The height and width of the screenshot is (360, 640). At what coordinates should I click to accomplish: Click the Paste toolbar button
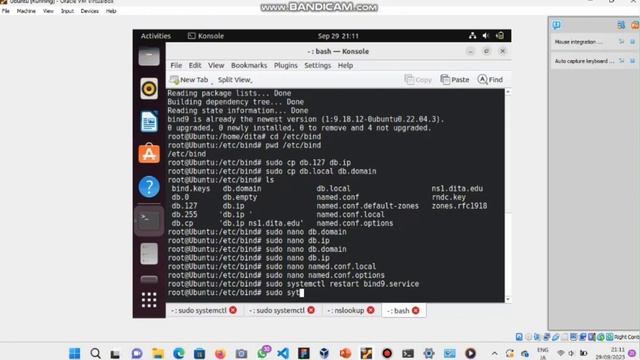click(455, 80)
